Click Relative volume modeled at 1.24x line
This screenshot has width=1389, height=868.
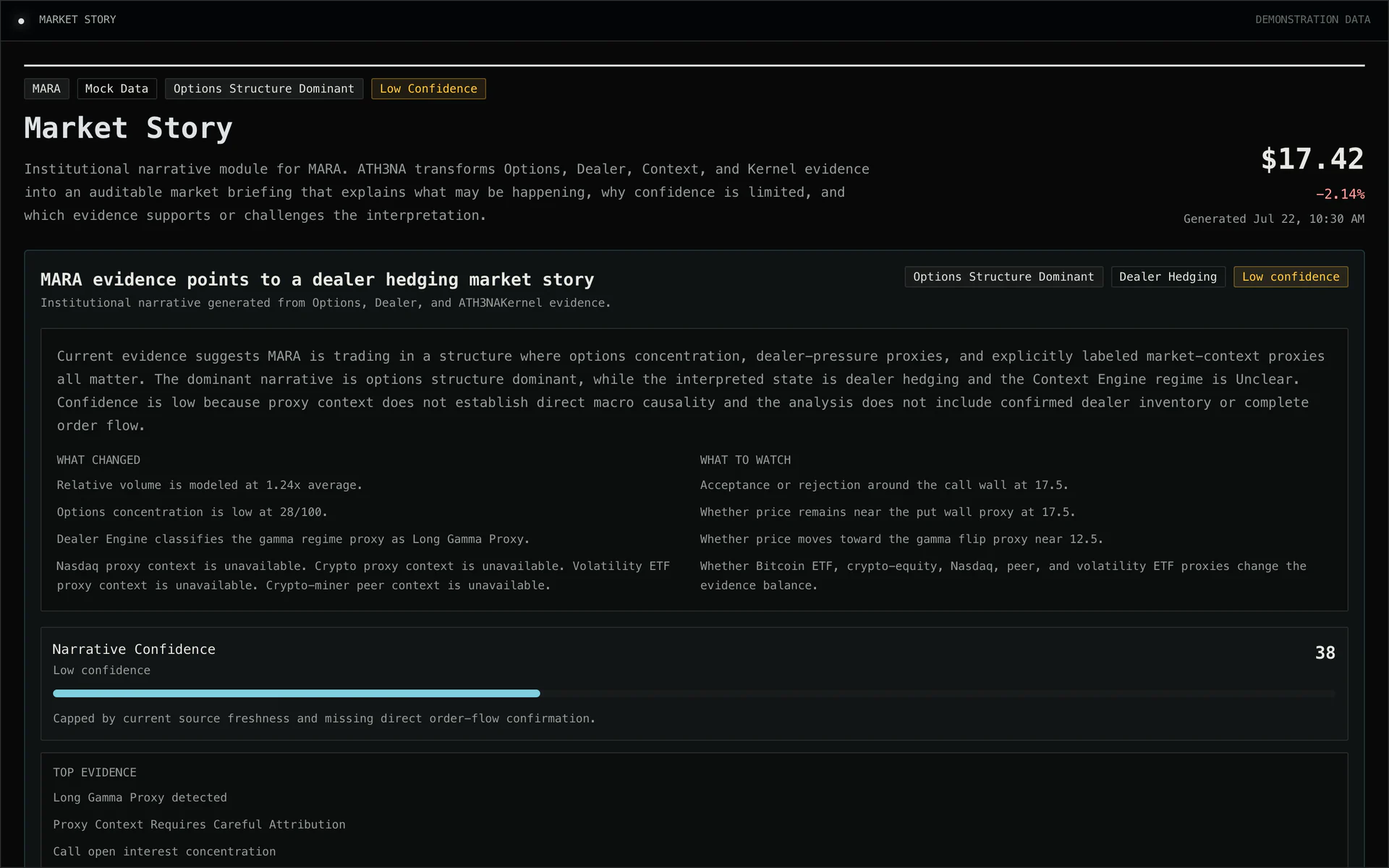(x=209, y=485)
